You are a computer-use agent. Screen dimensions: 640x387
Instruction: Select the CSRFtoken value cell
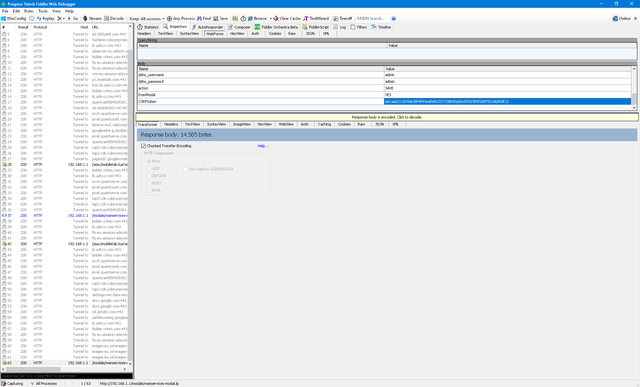tap(507, 101)
